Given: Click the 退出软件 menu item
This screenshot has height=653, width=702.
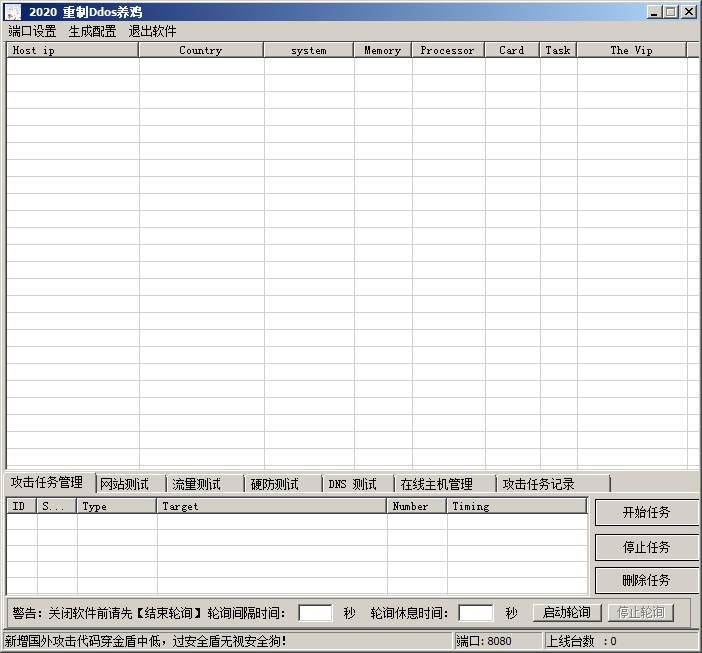Looking at the screenshot, I should pos(152,31).
